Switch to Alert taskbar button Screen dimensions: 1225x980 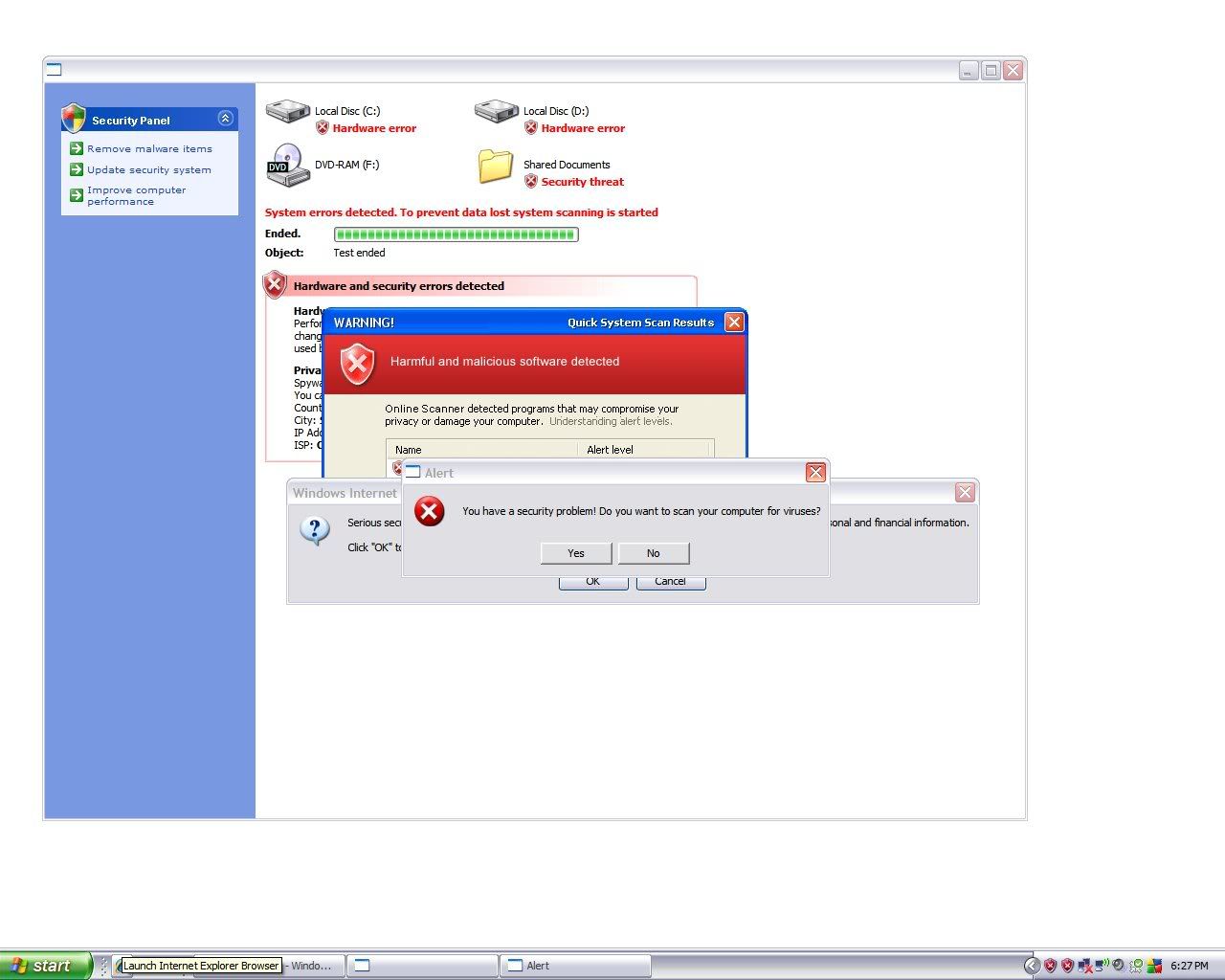[575, 966]
